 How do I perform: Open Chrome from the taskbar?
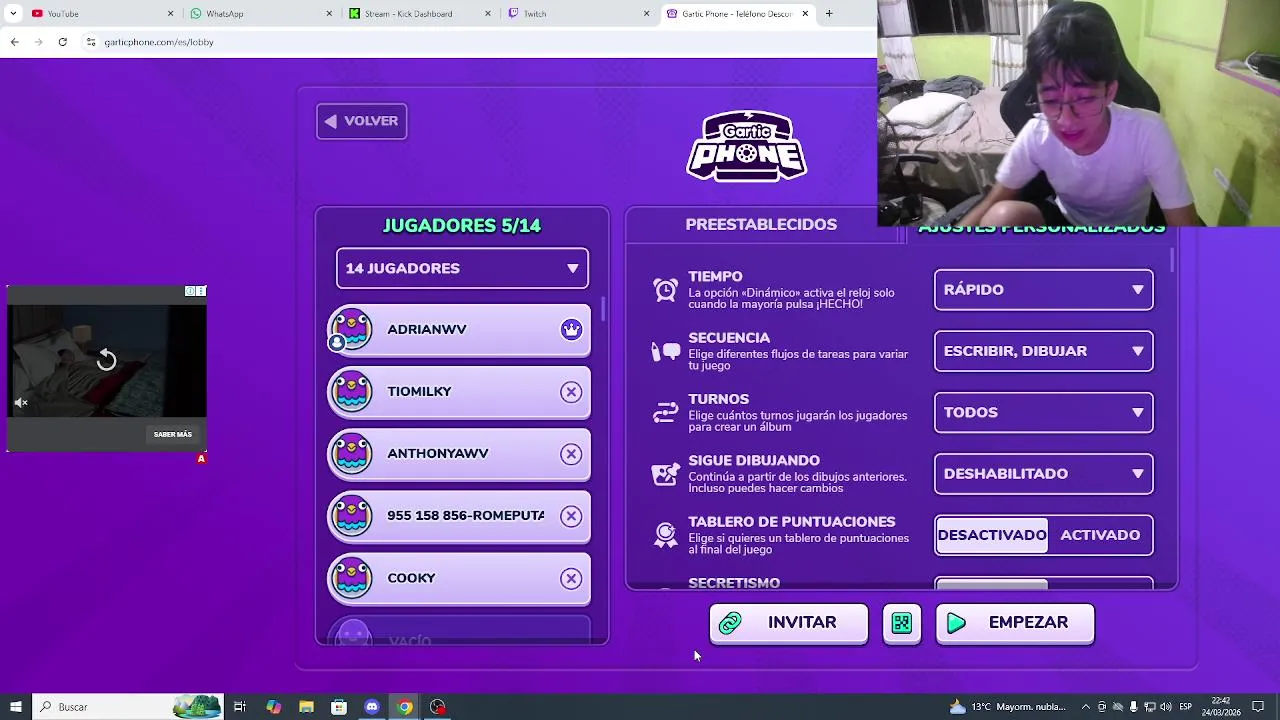(x=405, y=707)
